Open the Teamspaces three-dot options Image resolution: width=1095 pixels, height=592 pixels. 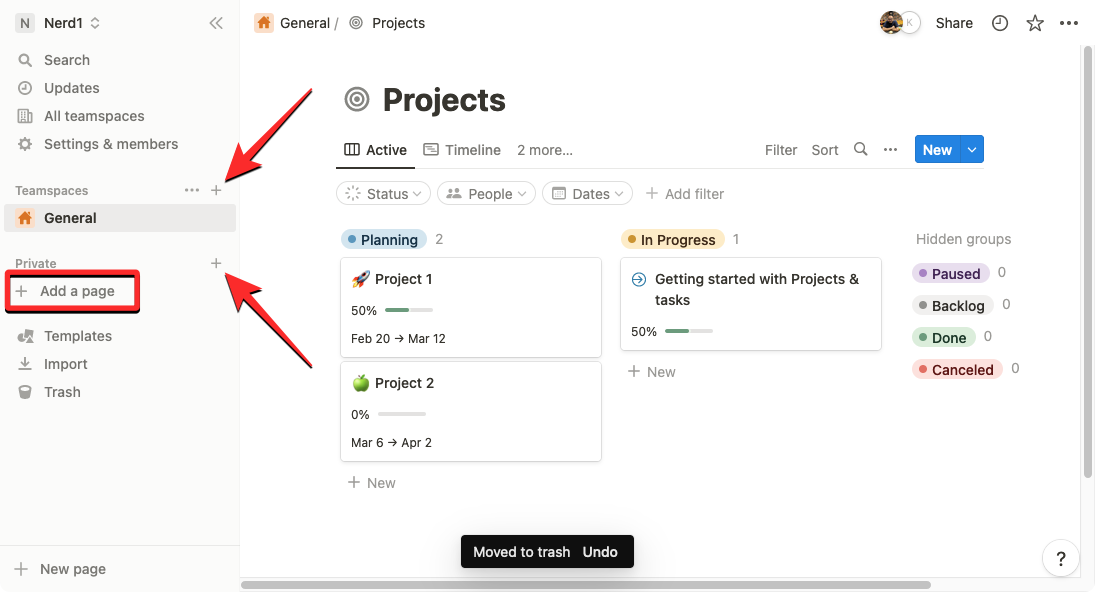[x=192, y=190]
